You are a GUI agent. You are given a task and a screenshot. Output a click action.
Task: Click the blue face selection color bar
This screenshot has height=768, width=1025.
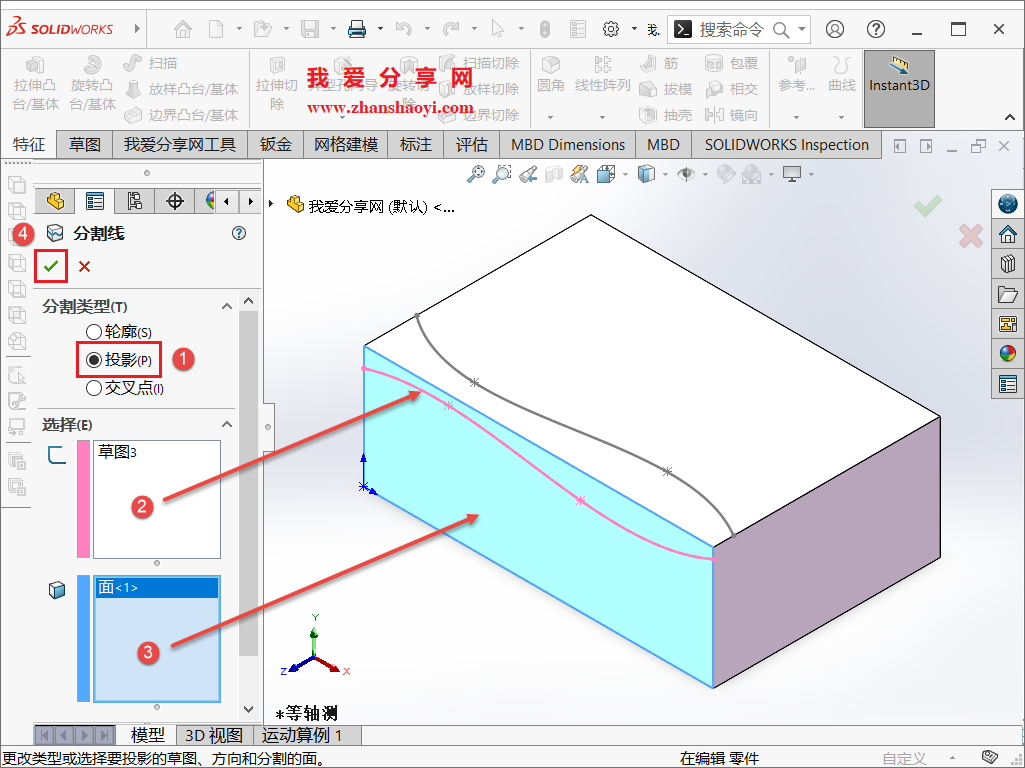click(83, 639)
